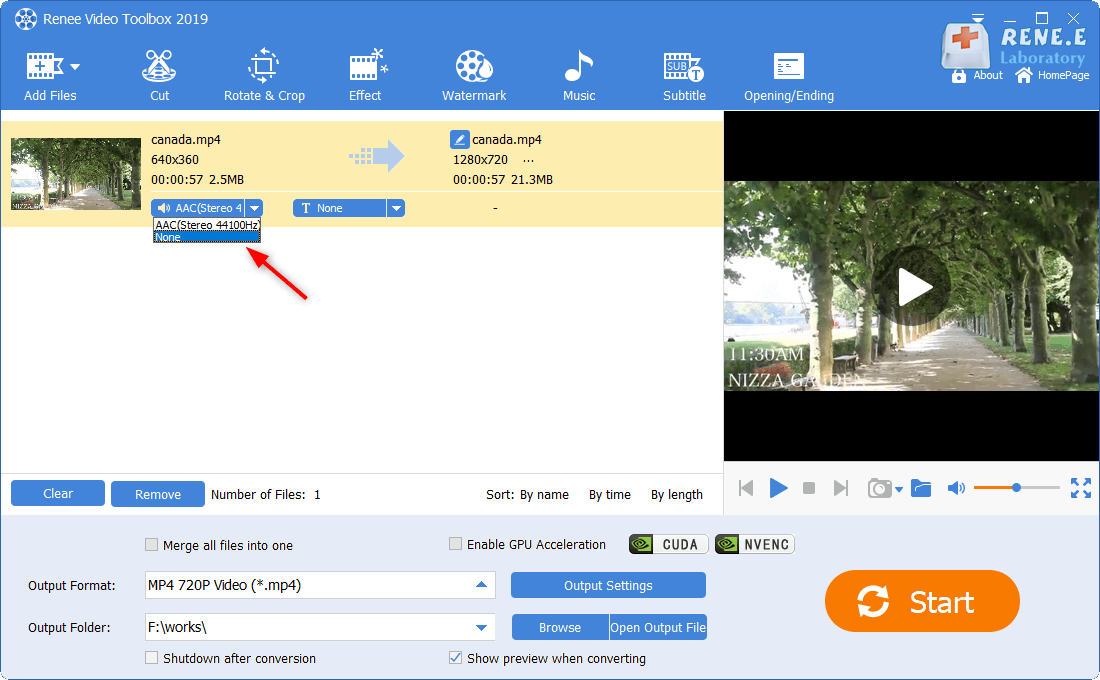Mute the preview via the speaker icon
The height and width of the screenshot is (680, 1100).
tap(956, 488)
